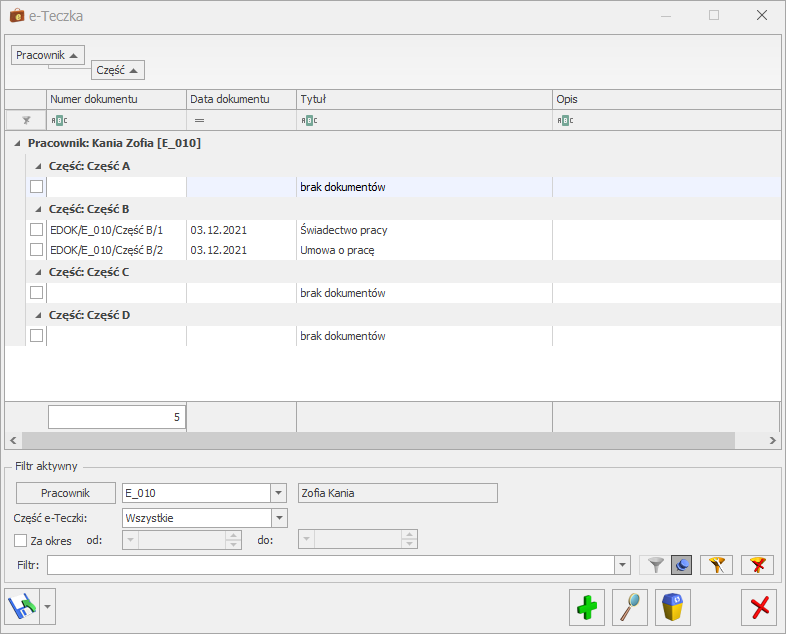Toggle the filter pin icon
Screen dimensions: 786x634
(x=682, y=565)
